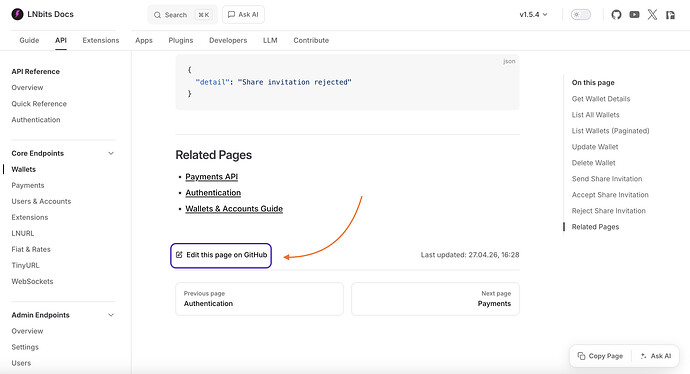
Task: Jump to Accept Share Invitation section
Action: coord(610,194)
